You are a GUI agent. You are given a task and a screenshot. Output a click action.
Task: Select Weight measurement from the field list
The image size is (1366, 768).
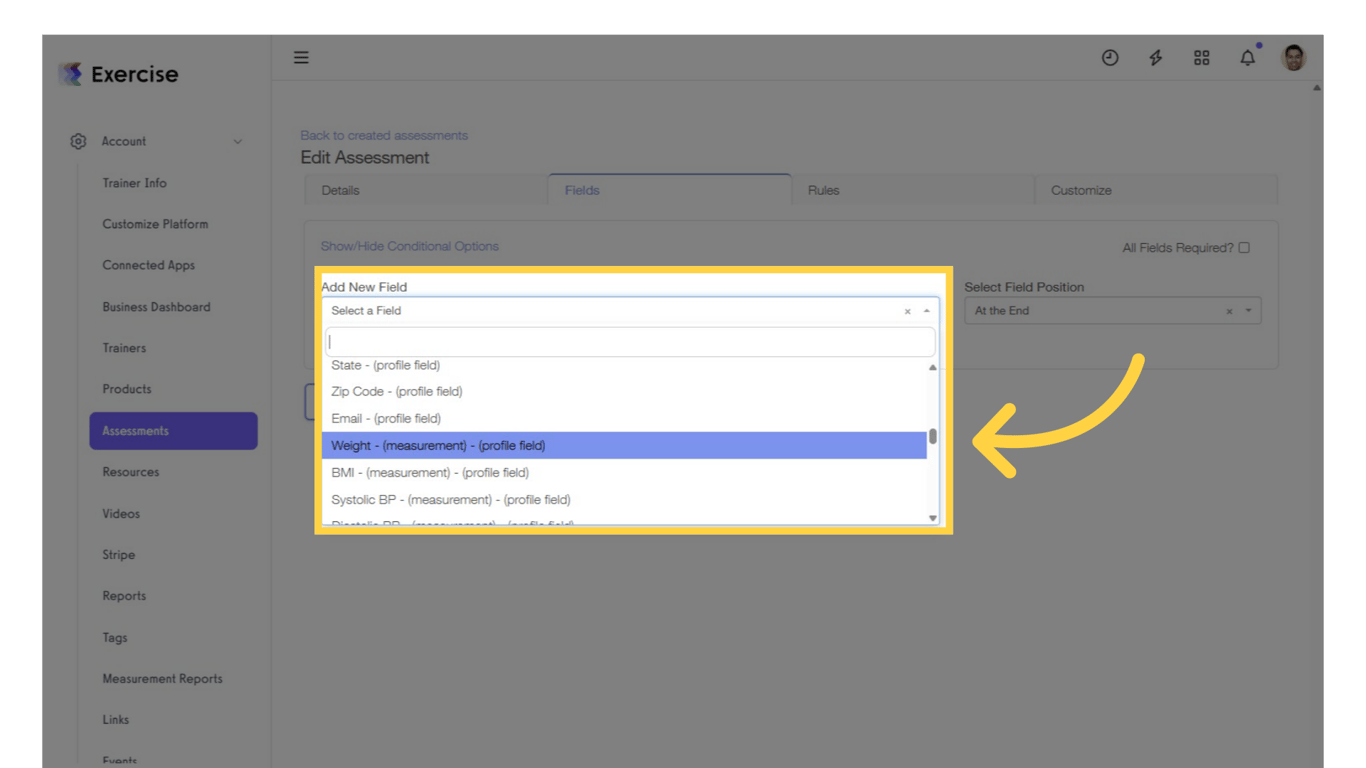tap(438, 445)
